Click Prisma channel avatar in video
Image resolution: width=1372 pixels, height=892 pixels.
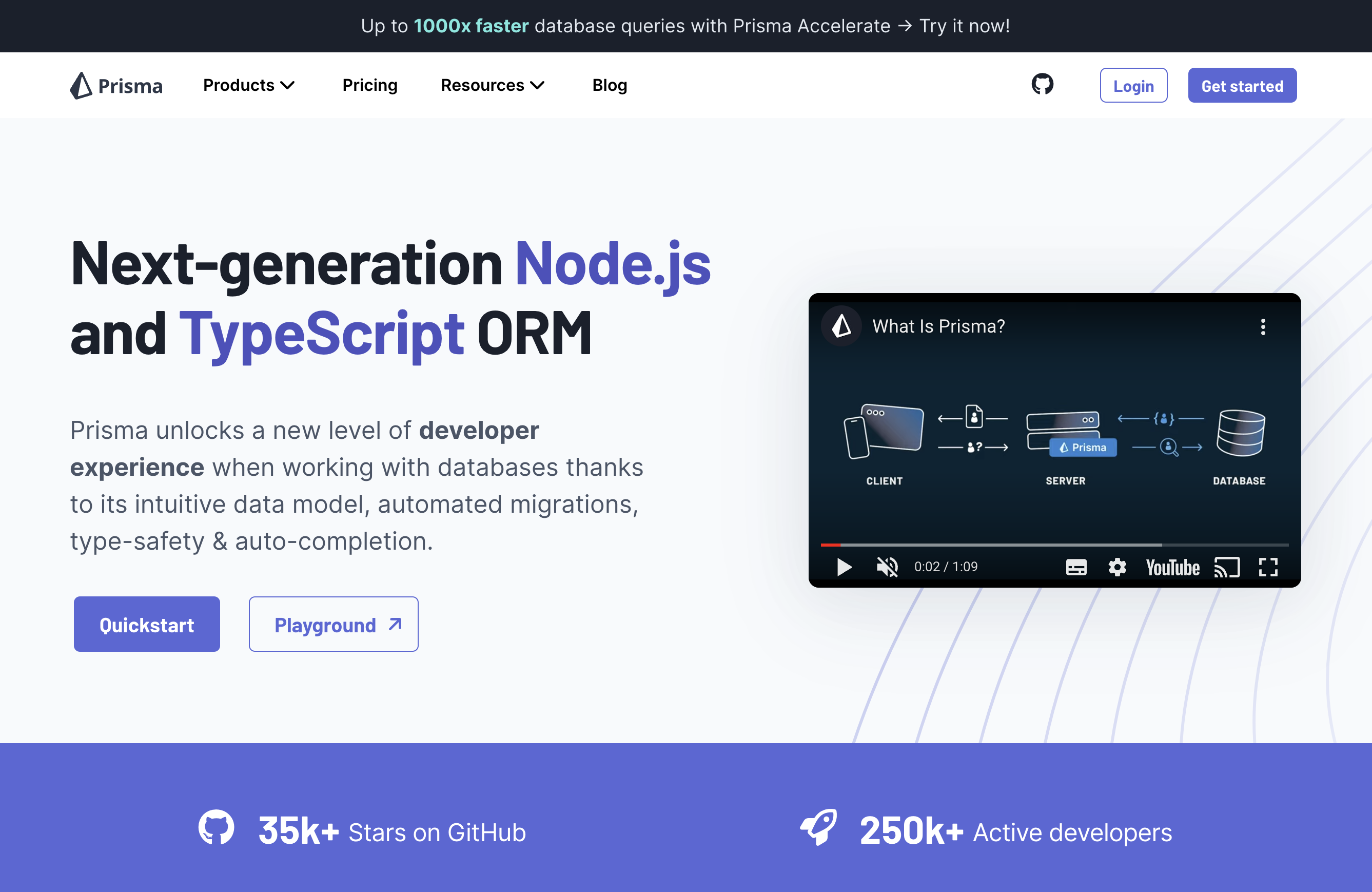coord(841,326)
